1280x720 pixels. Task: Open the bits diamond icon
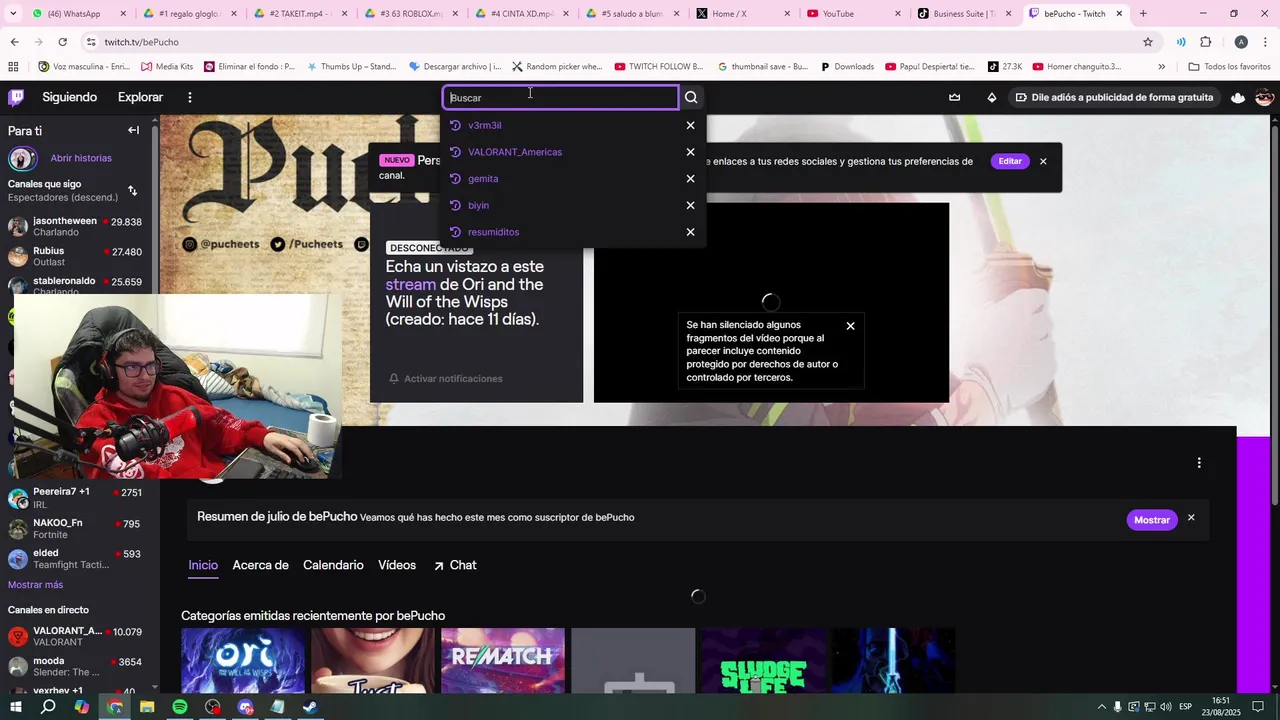pyautogui.click(x=991, y=97)
